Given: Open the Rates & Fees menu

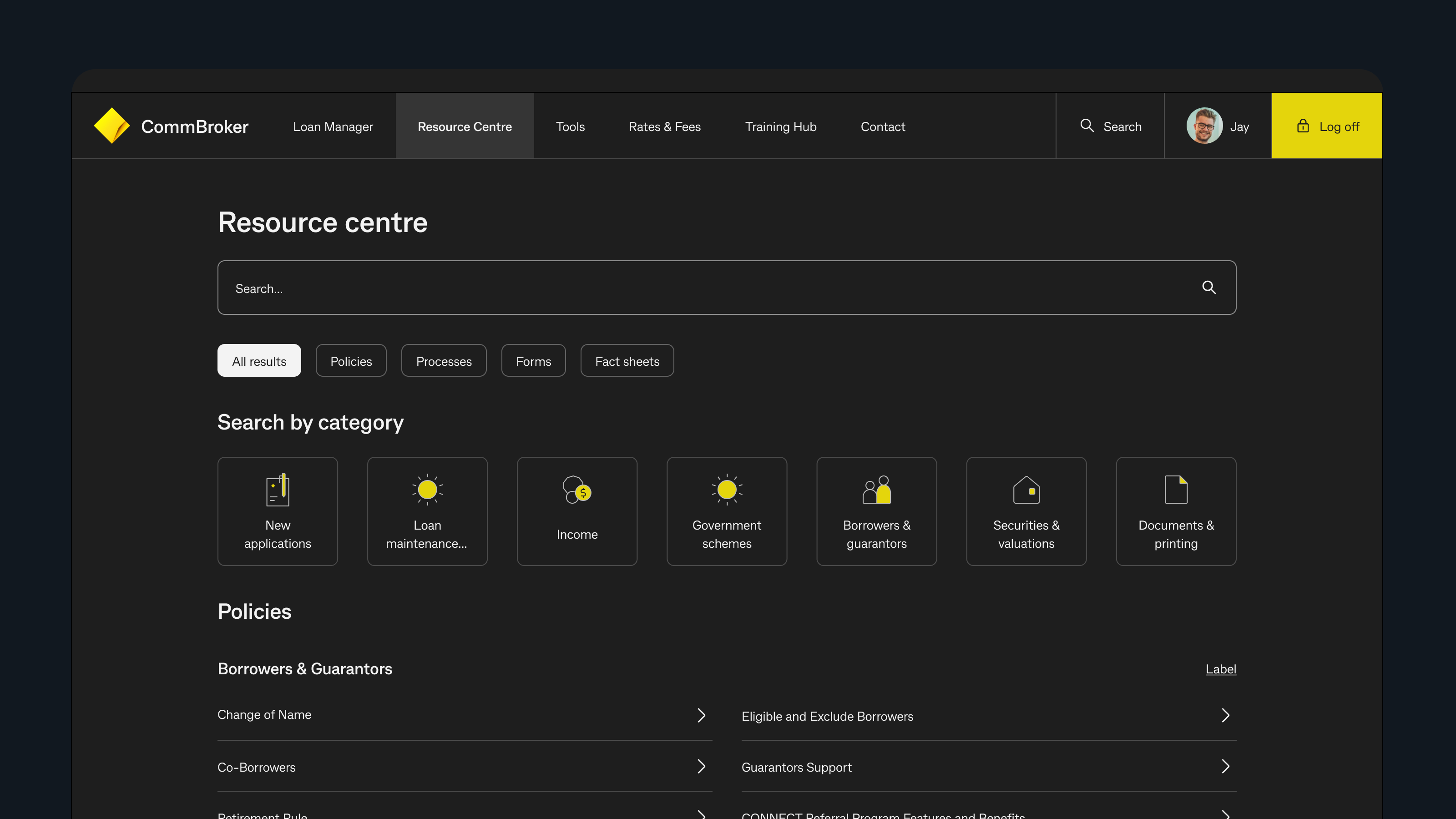Looking at the screenshot, I should [665, 126].
